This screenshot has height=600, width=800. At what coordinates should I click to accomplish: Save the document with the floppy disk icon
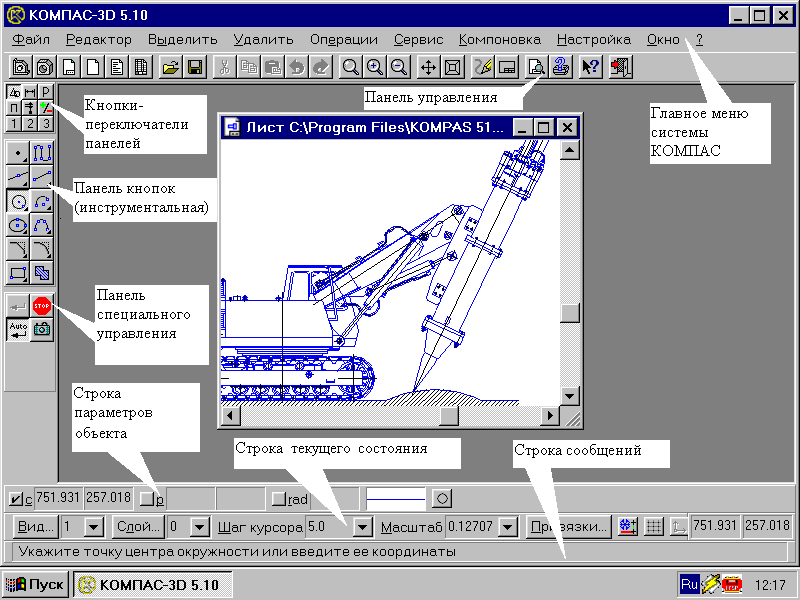tap(195, 67)
